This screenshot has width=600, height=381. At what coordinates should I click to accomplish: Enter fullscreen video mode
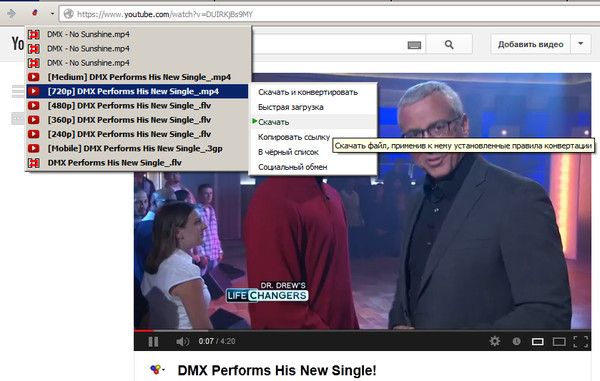tap(580, 341)
